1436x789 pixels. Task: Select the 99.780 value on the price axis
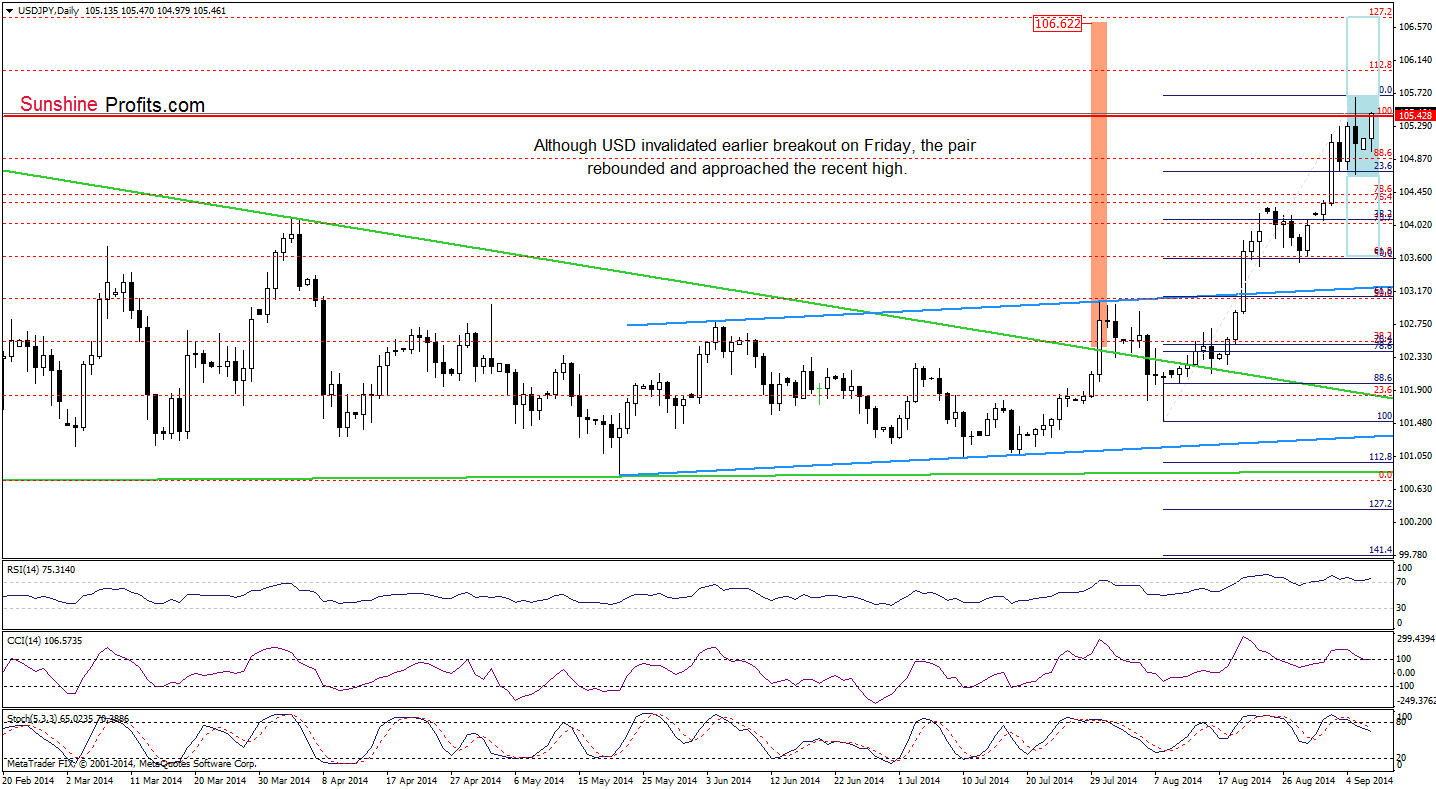pos(1412,555)
